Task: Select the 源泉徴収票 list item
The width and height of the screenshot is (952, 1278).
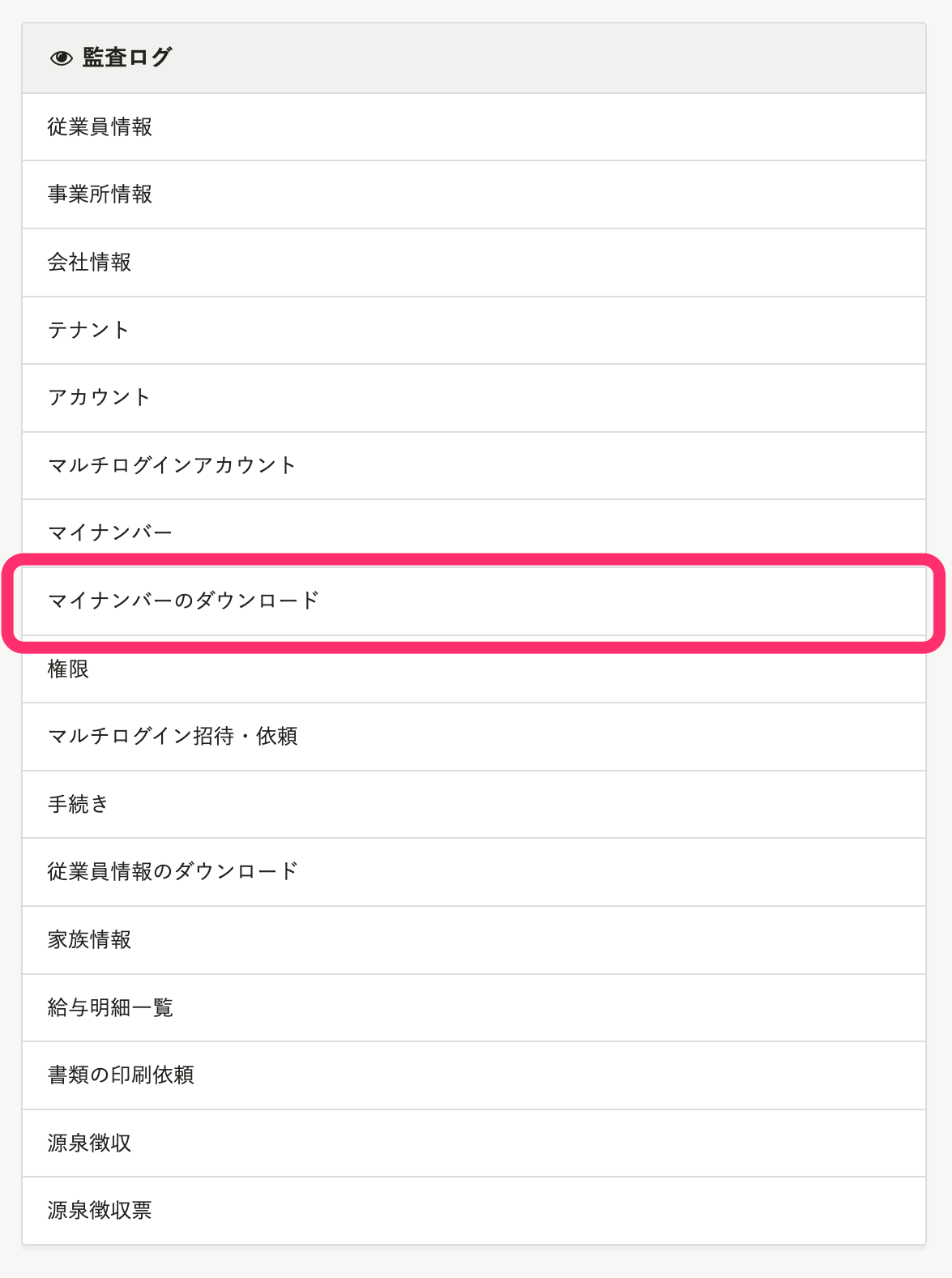Action: 474,1211
